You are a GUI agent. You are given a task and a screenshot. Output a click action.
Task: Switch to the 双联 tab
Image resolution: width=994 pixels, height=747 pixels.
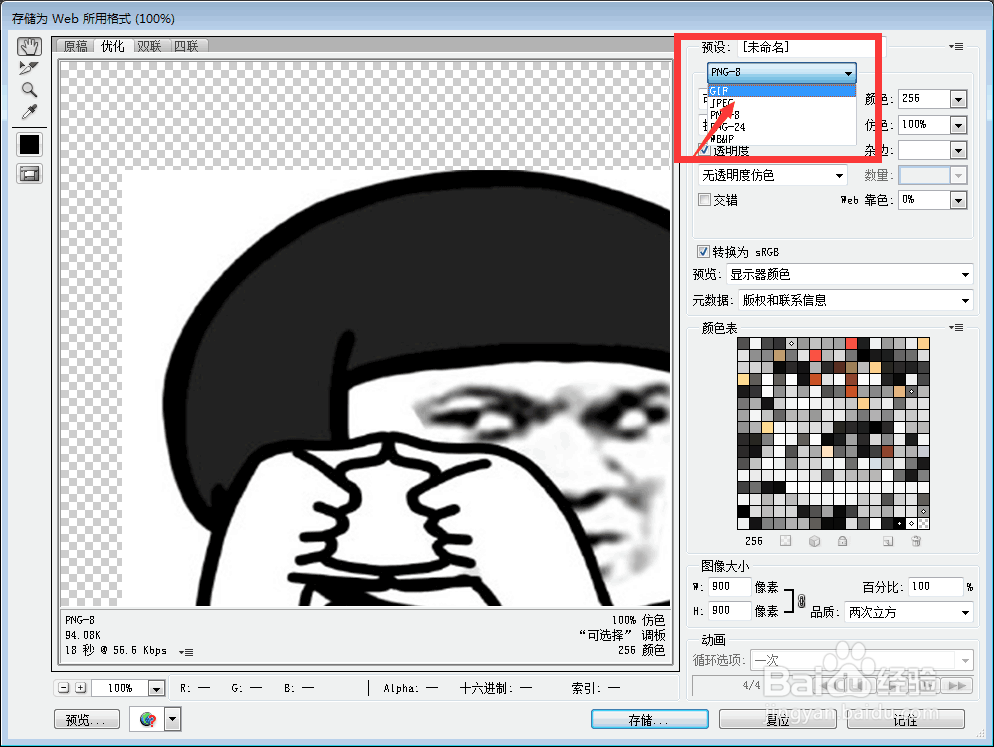click(149, 46)
